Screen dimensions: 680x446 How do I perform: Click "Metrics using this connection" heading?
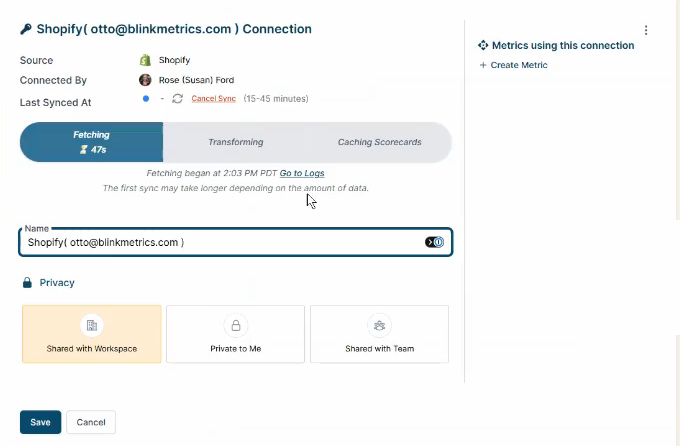(x=563, y=45)
